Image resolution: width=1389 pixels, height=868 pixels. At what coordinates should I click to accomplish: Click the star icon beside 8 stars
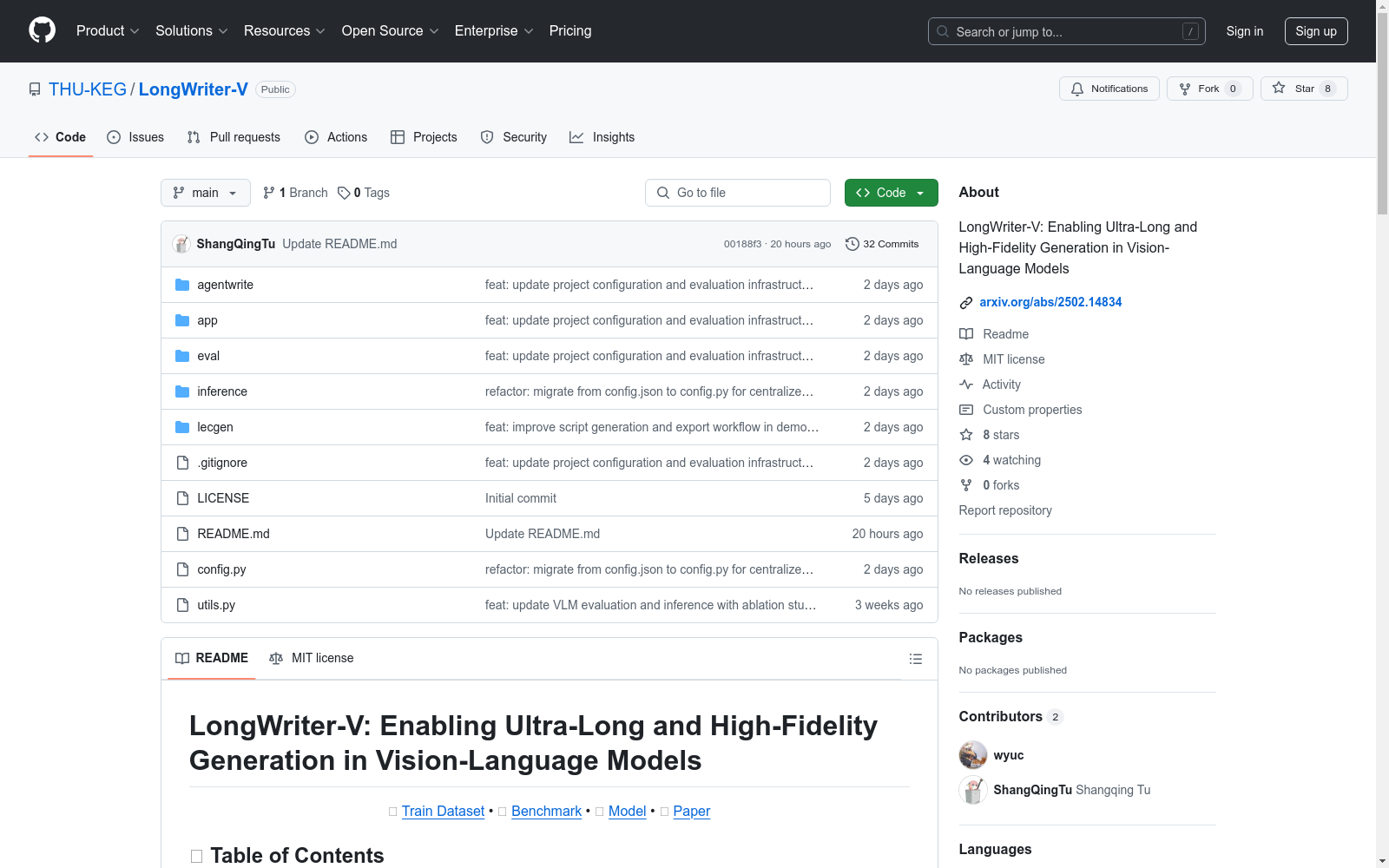coord(966,435)
